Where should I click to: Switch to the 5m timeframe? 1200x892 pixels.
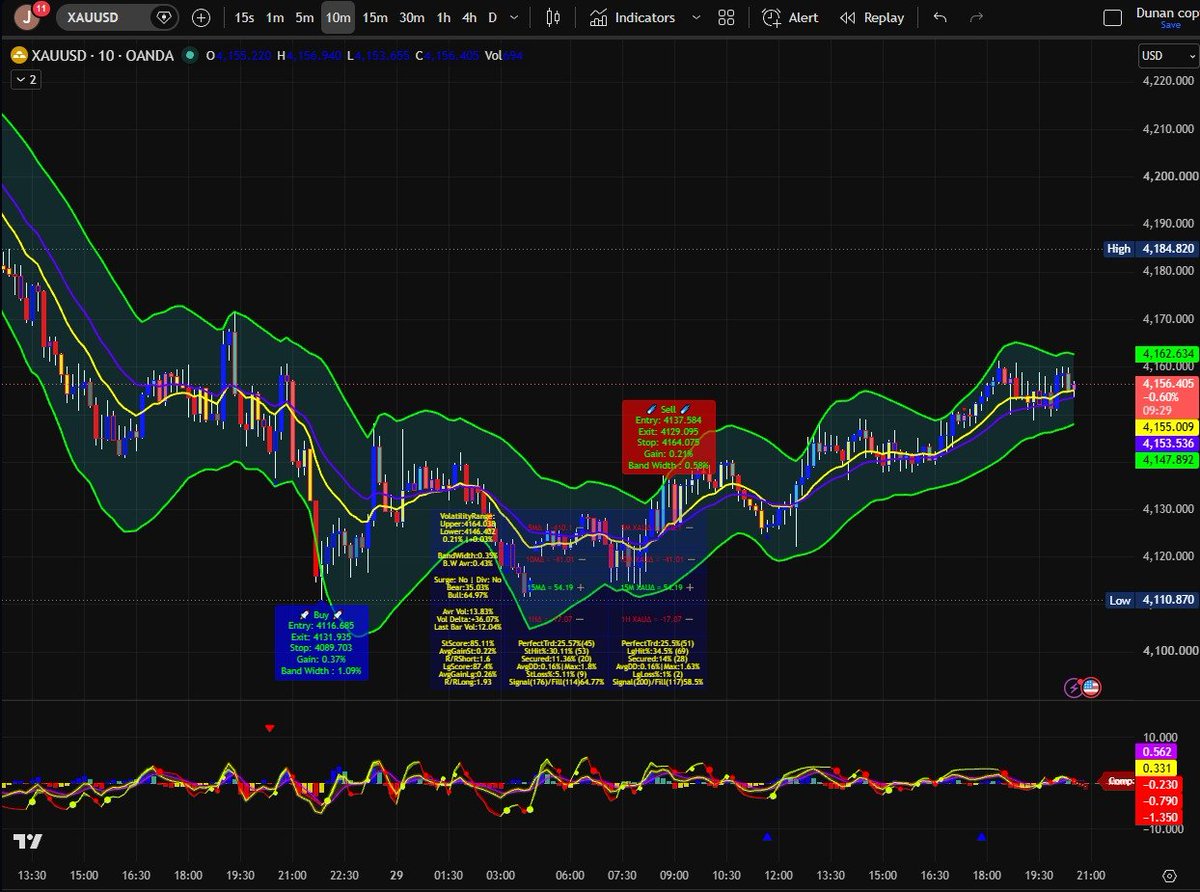pos(305,17)
